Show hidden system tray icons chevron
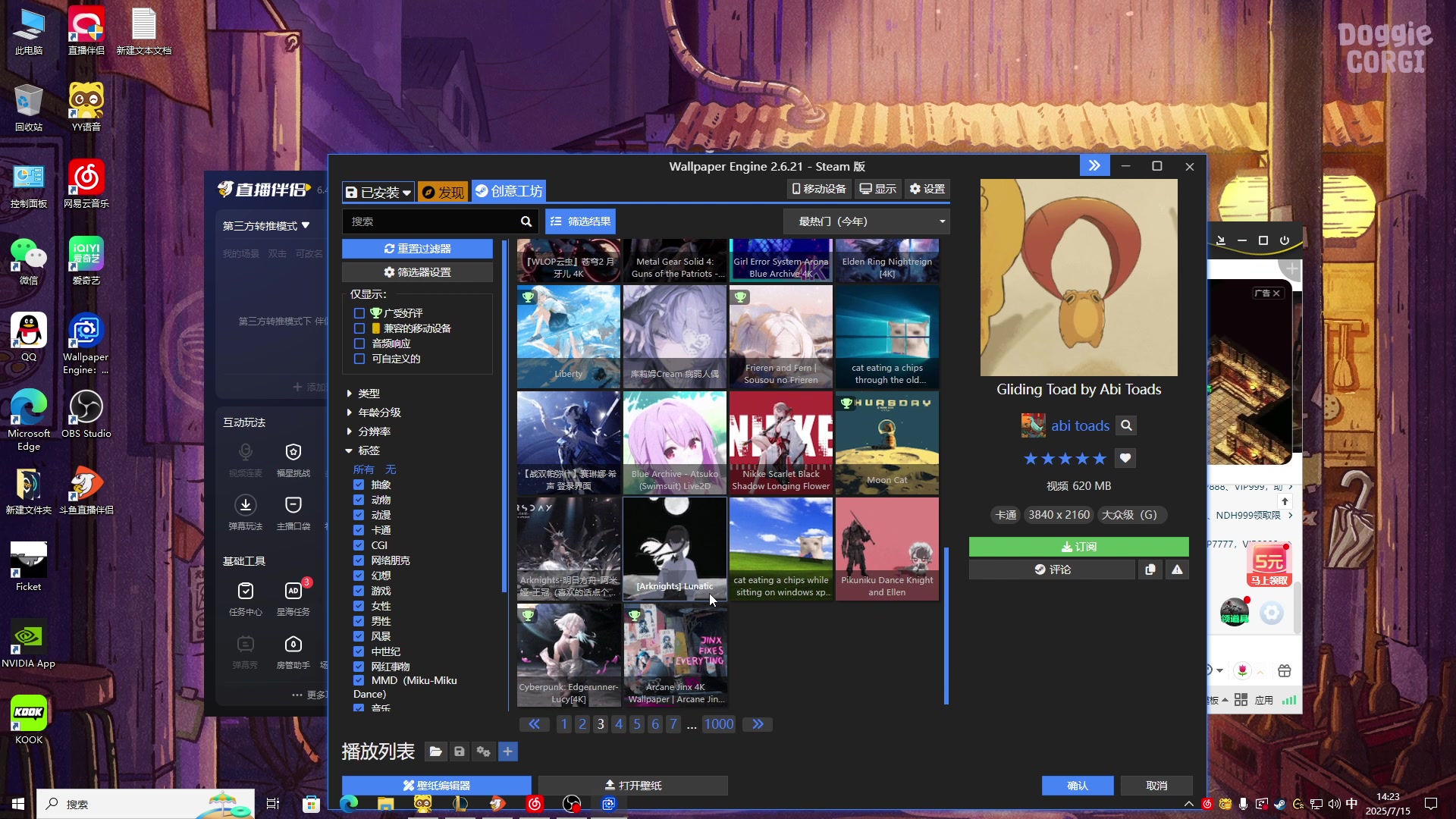The image size is (1456, 819). pyautogui.click(x=1188, y=804)
